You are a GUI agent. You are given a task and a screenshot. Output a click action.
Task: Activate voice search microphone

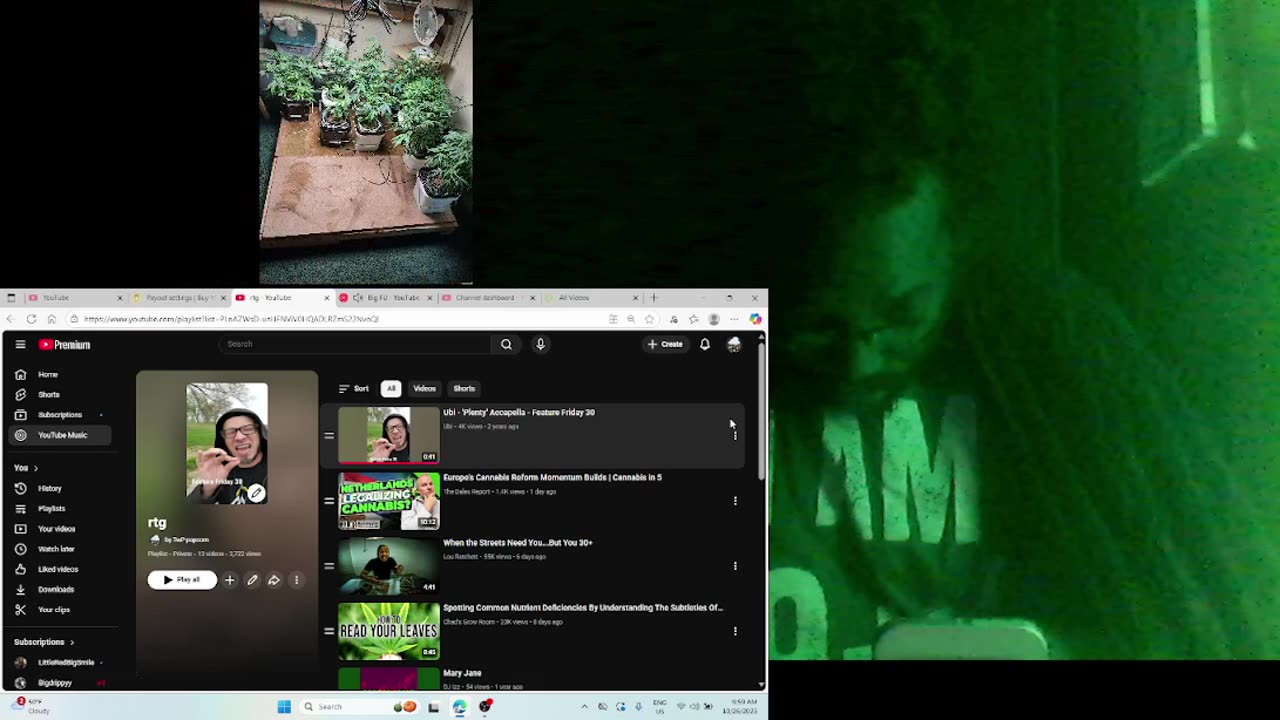pyautogui.click(x=540, y=344)
